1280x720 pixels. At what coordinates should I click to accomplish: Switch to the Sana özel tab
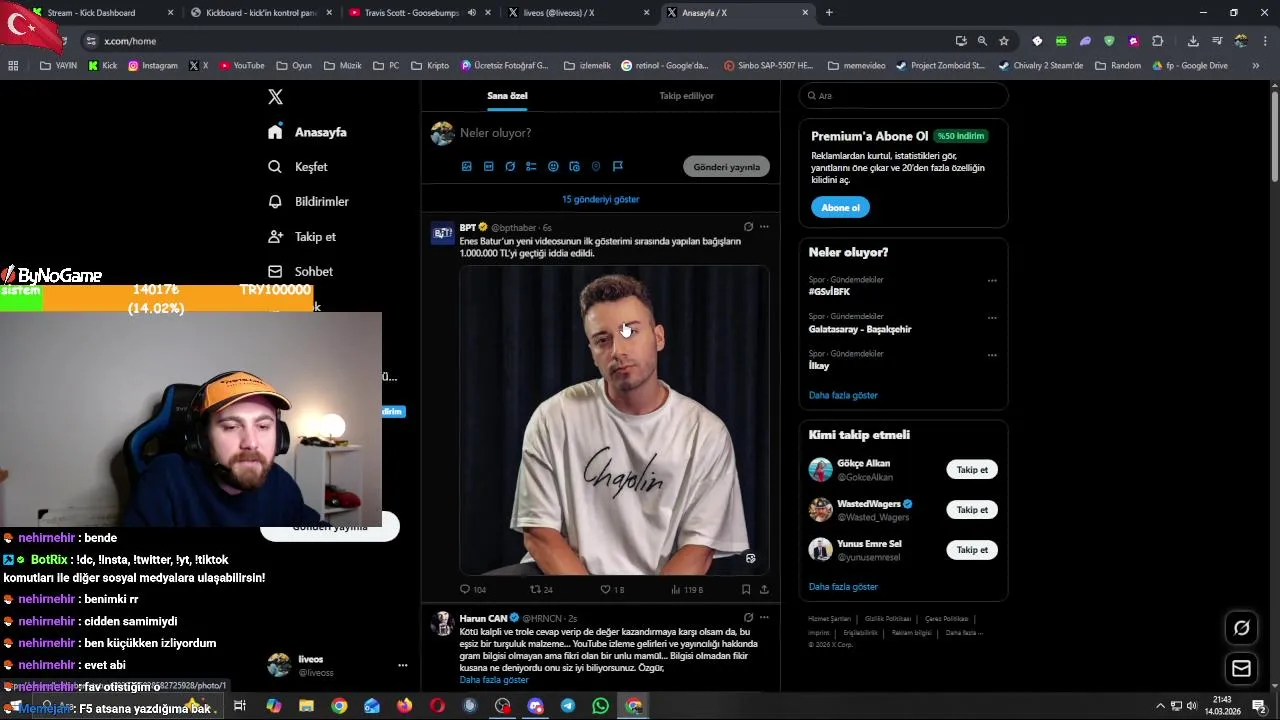pos(507,96)
